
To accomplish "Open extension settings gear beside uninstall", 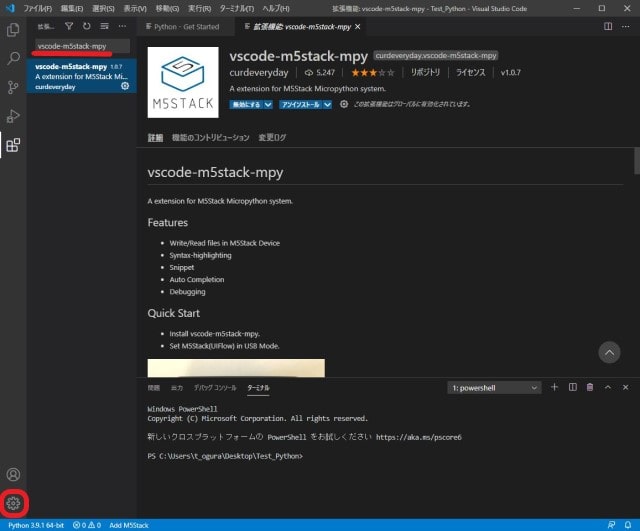I will [344, 104].
